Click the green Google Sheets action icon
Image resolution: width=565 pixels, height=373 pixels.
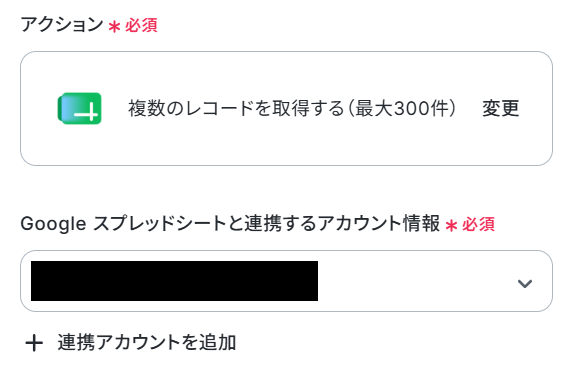click(x=79, y=108)
